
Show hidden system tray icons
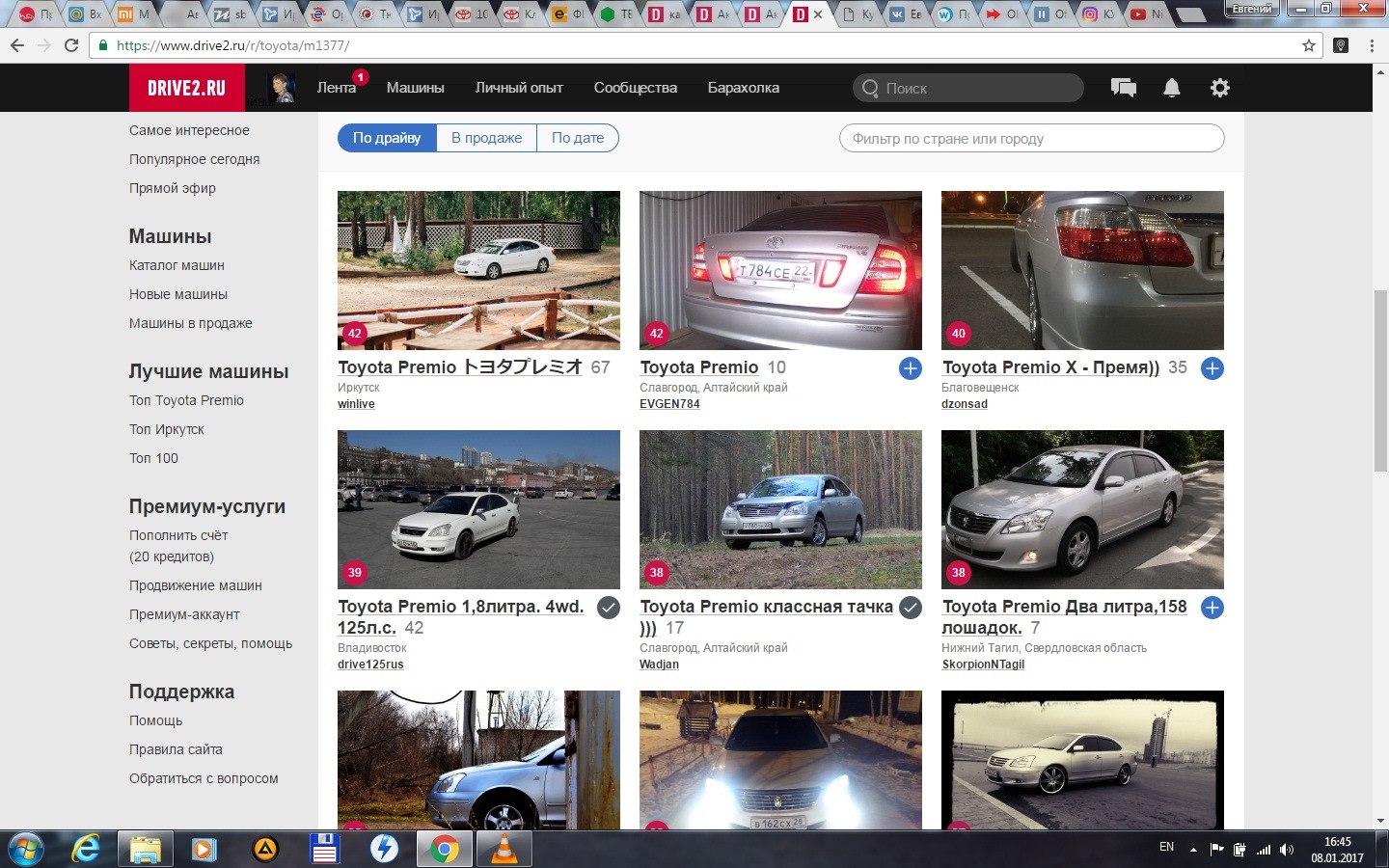[1193, 850]
